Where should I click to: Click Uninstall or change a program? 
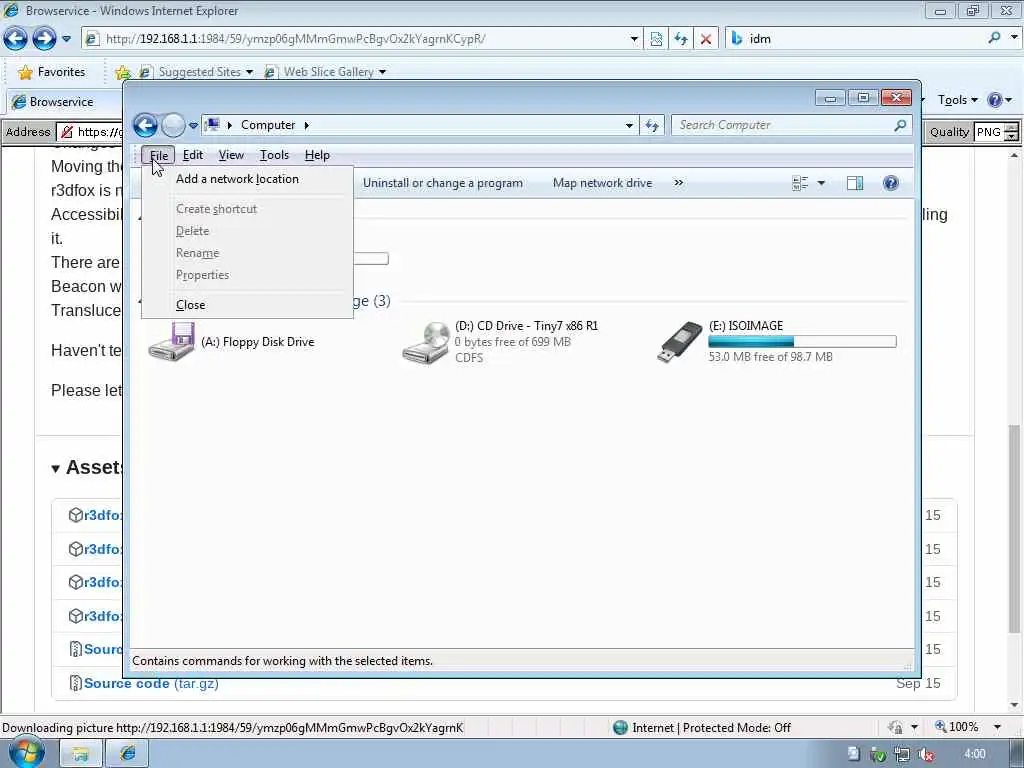point(443,184)
